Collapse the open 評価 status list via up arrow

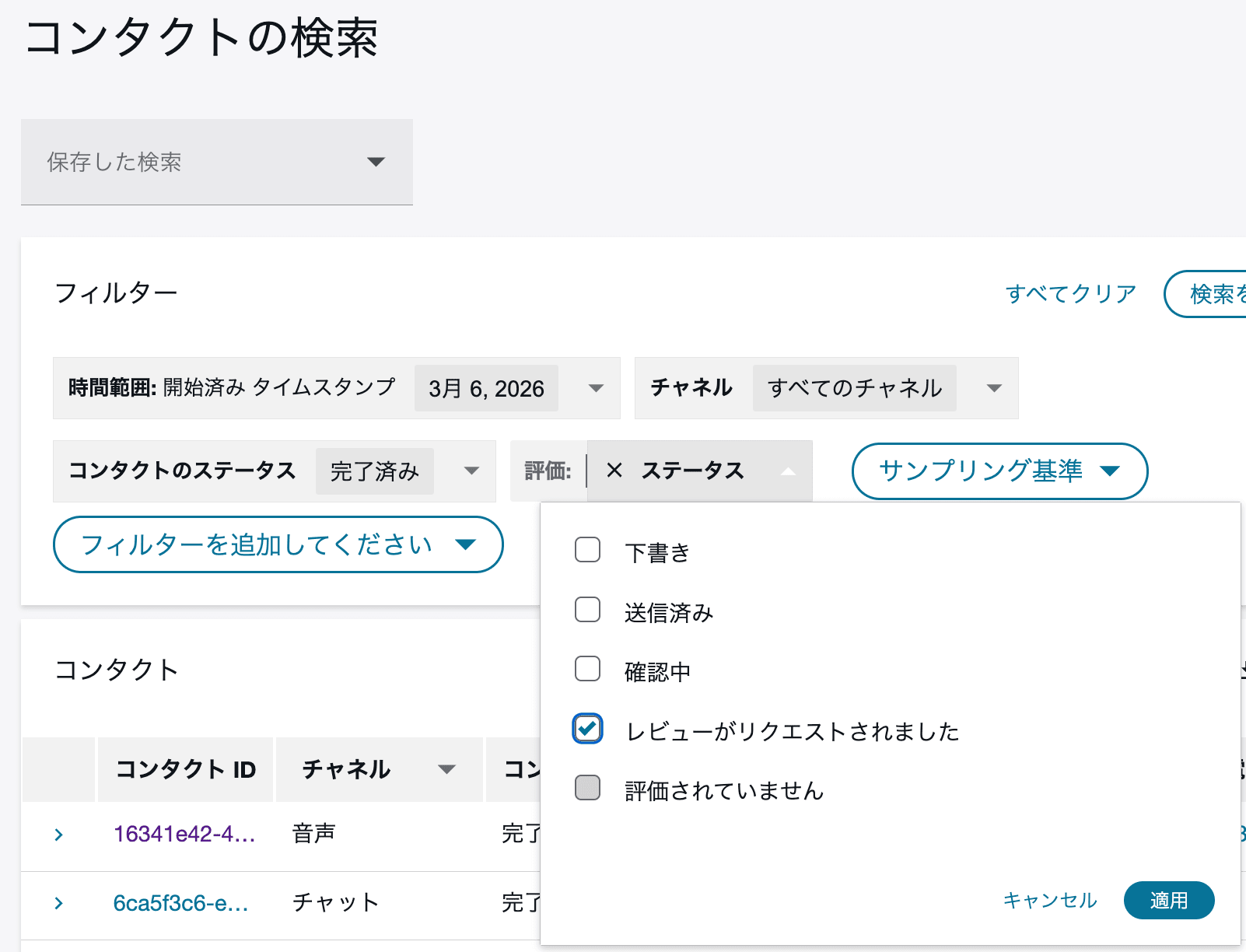click(788, 471)
